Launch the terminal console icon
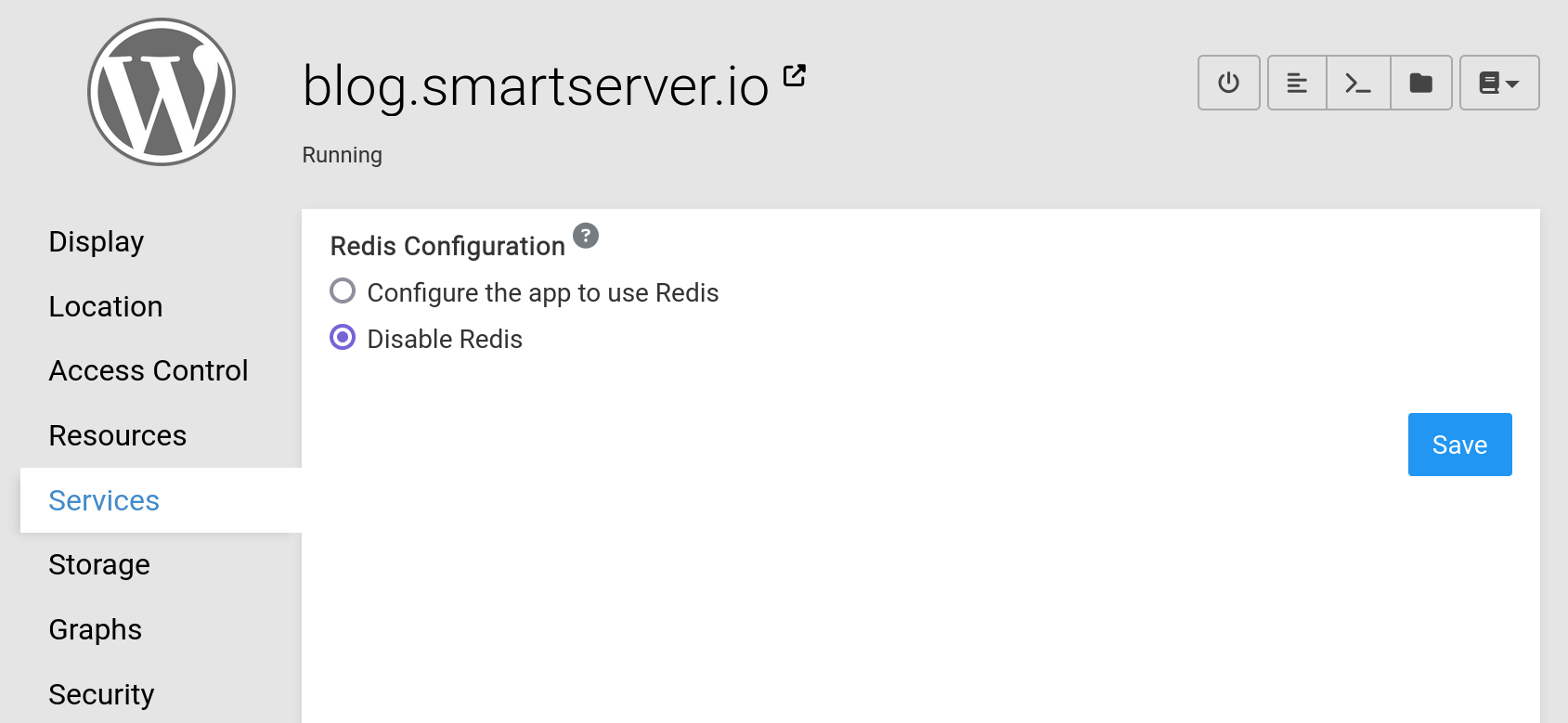The height and width of the screenshot is (723, 1568). (x=1358, y=83)
